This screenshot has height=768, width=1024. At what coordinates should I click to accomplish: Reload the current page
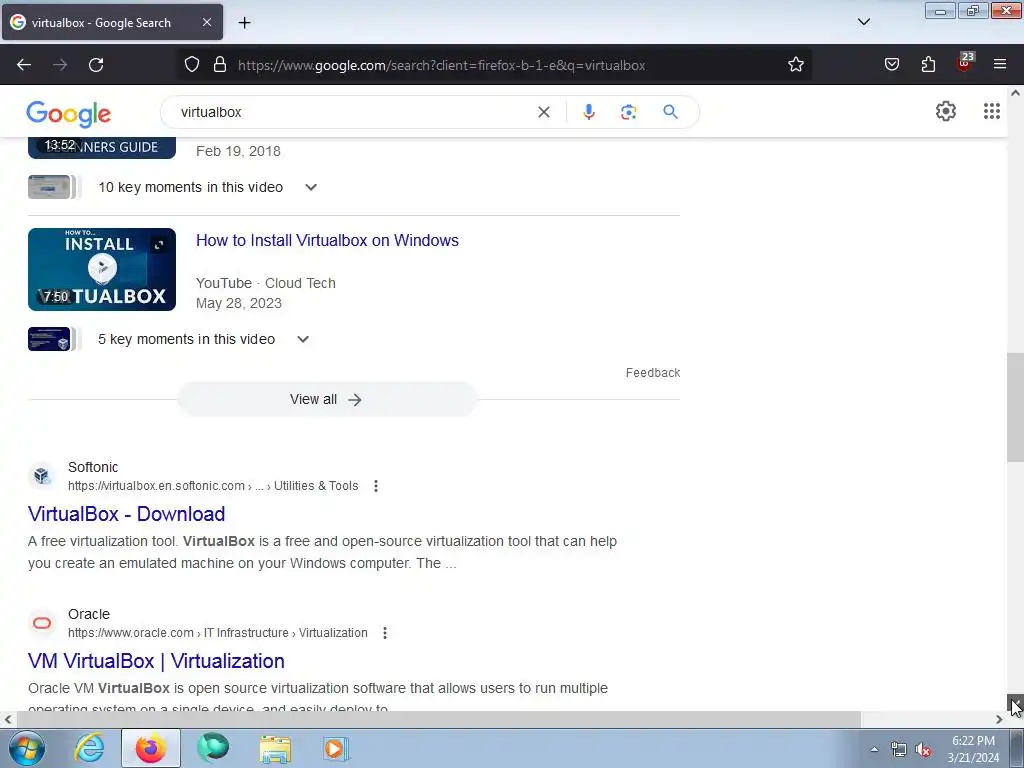(96, 65)
